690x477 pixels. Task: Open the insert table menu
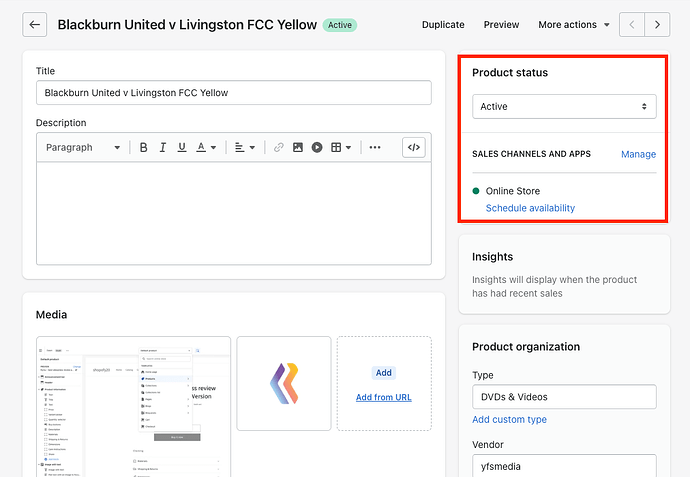click(341, 148)
